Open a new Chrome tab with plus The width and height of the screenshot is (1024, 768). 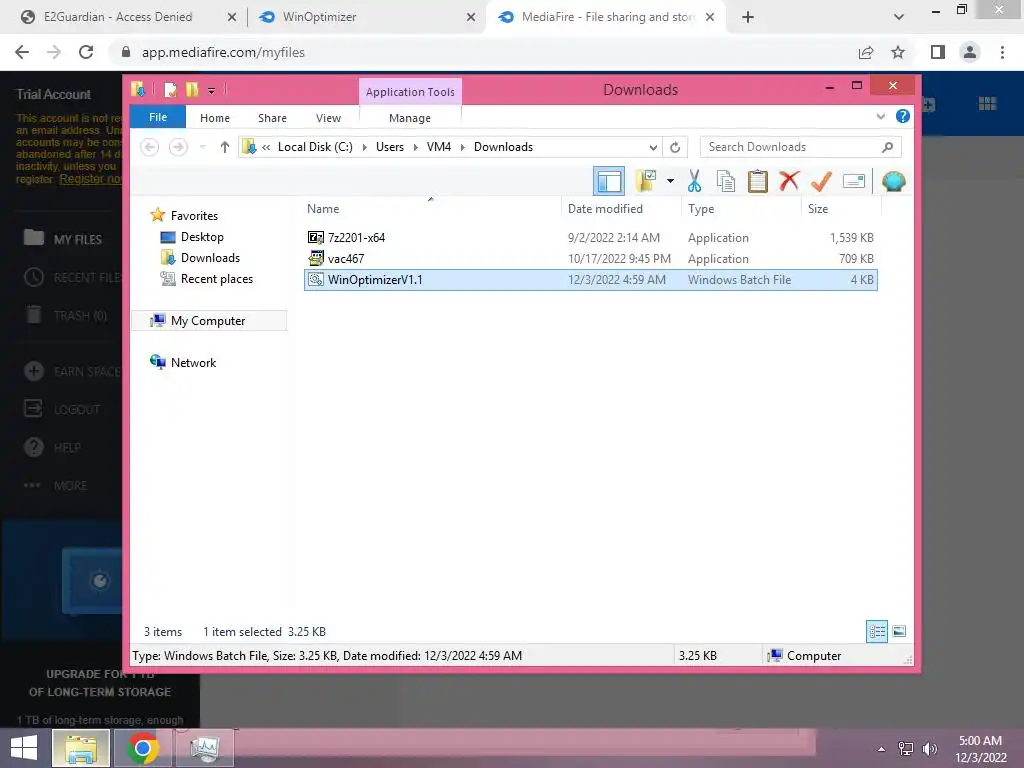point(748,17)
